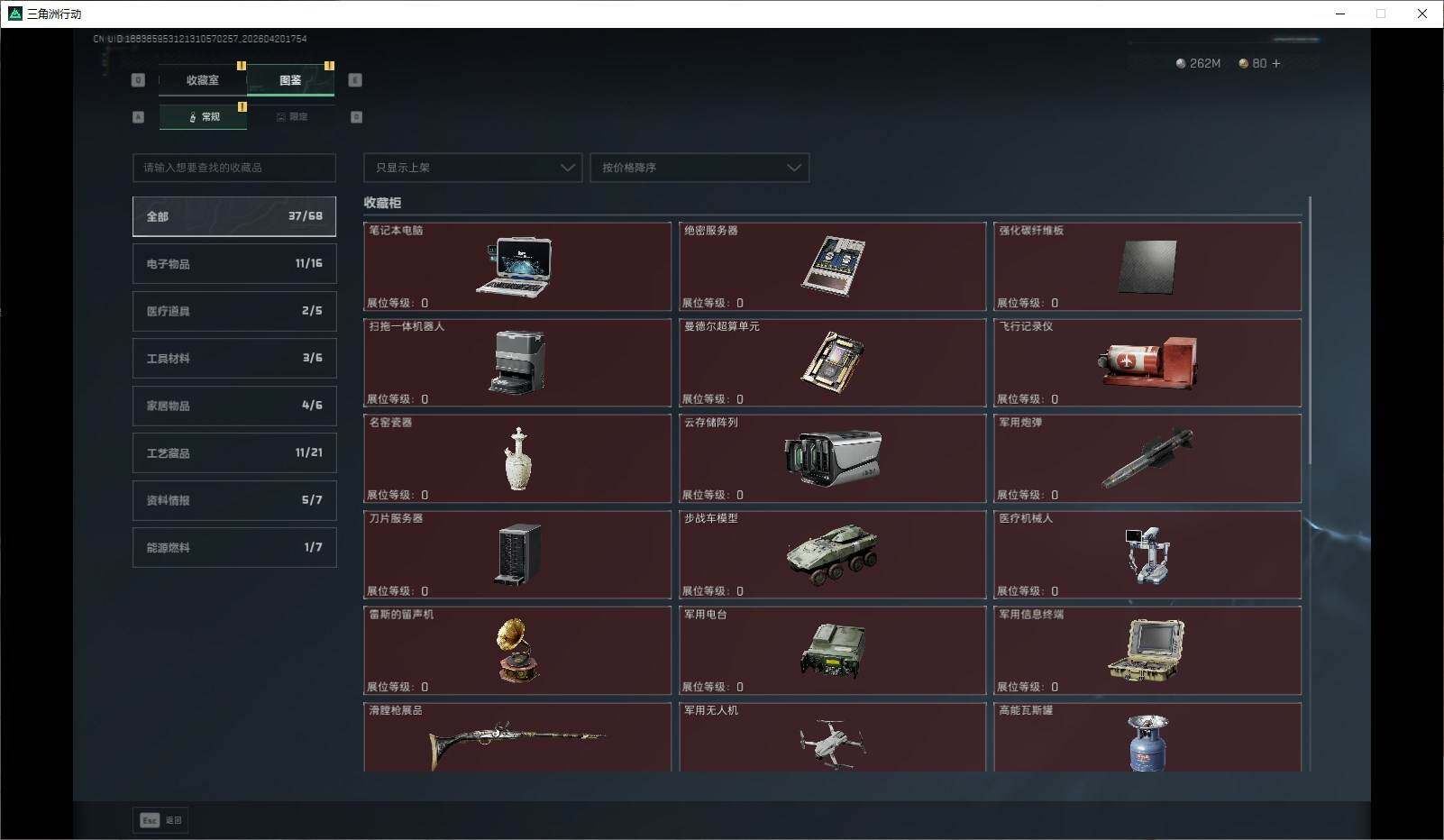
Task: Select the 步战车模型 armored vehicle icon
Action: coord(832,554)
